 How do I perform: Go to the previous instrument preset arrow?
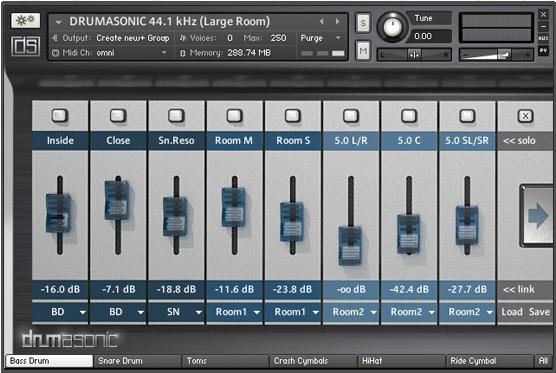pos(322,21)
